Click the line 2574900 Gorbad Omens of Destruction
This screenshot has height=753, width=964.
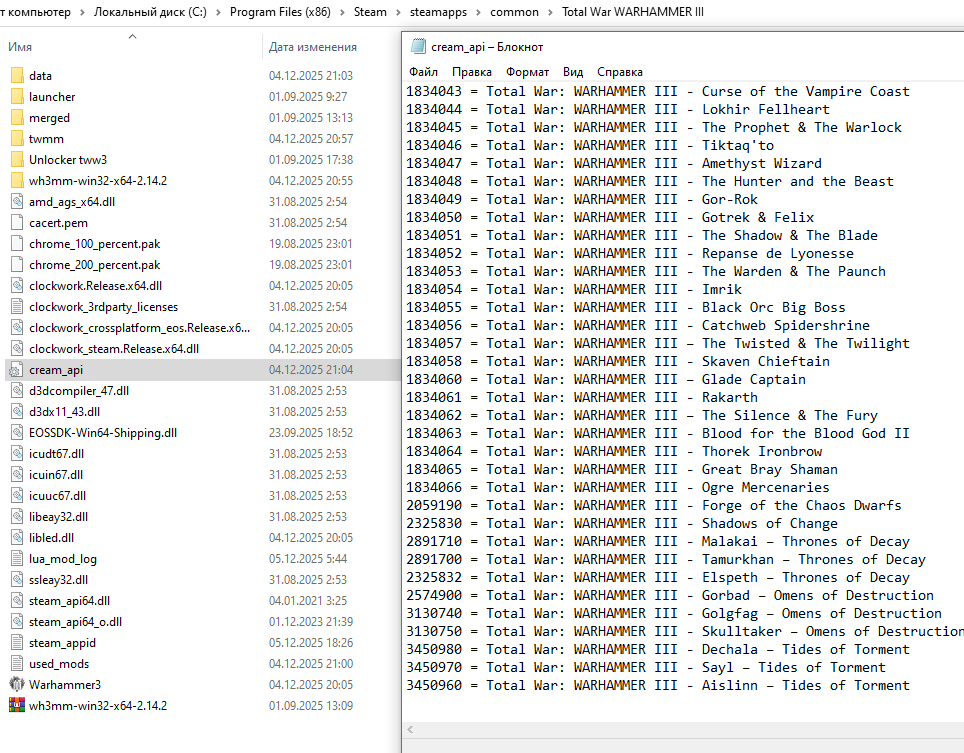(670, 596)
